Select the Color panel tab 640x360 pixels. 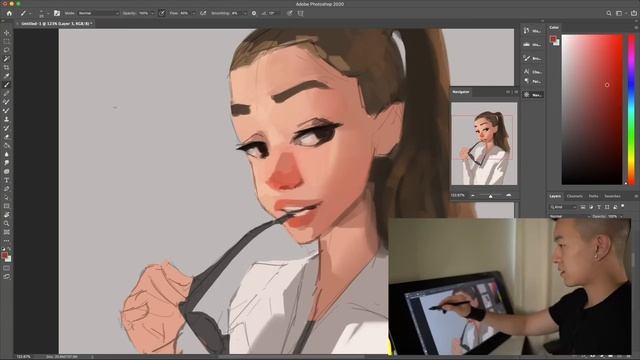point(554,27)
